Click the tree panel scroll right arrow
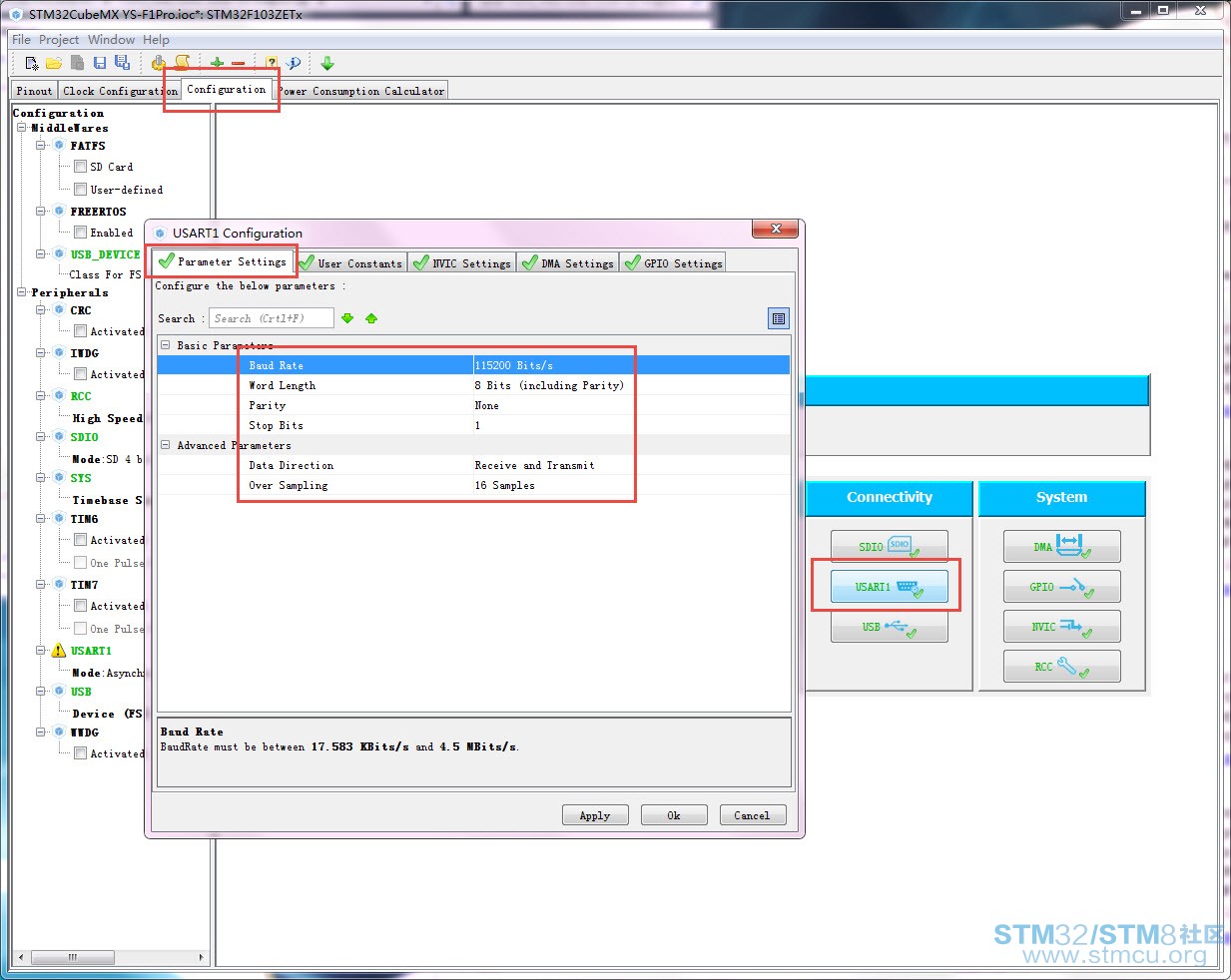 (x=201, y=957)
